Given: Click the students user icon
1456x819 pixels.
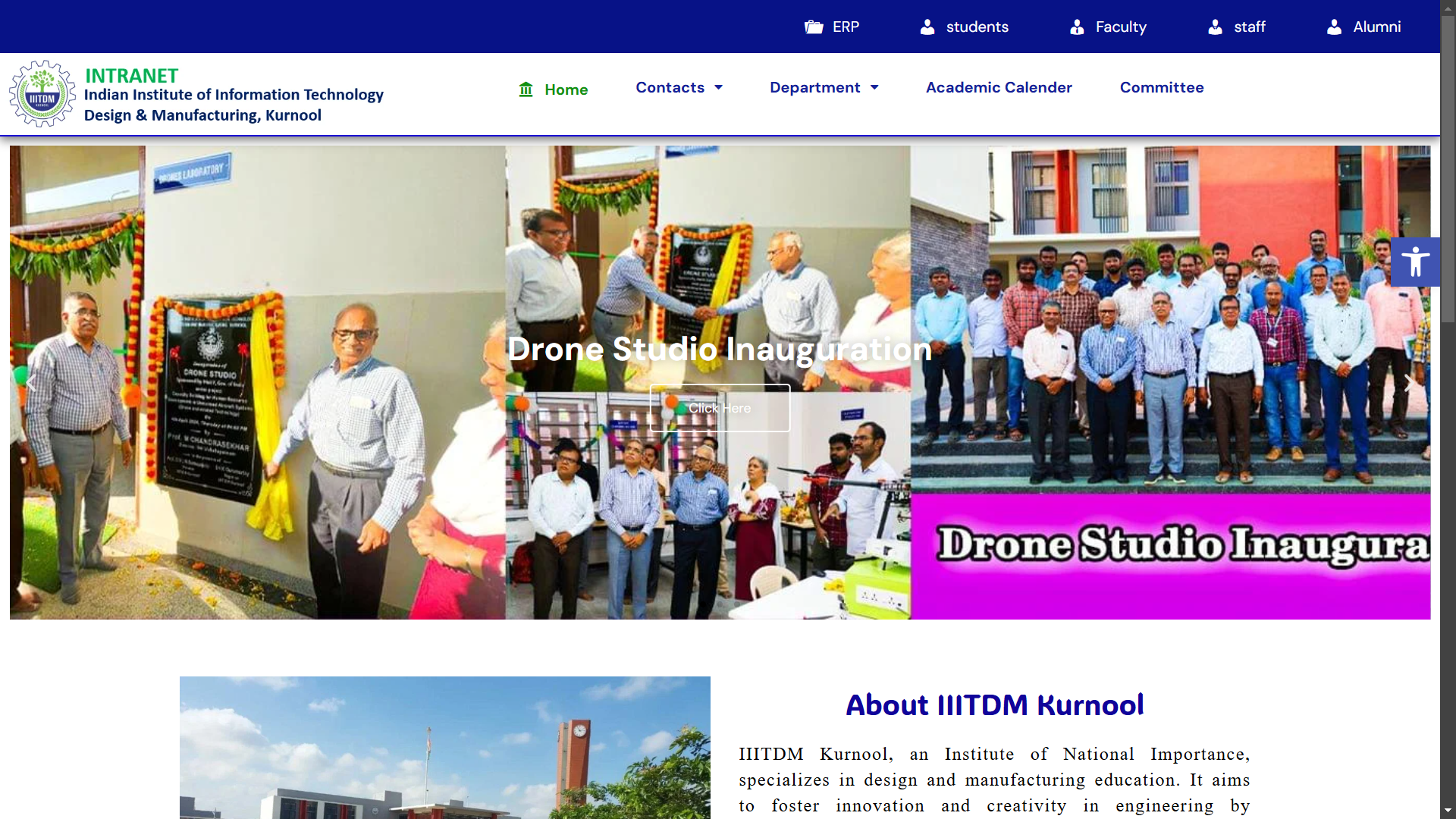Looking at the screenshot, I should (x=927, y=27).
